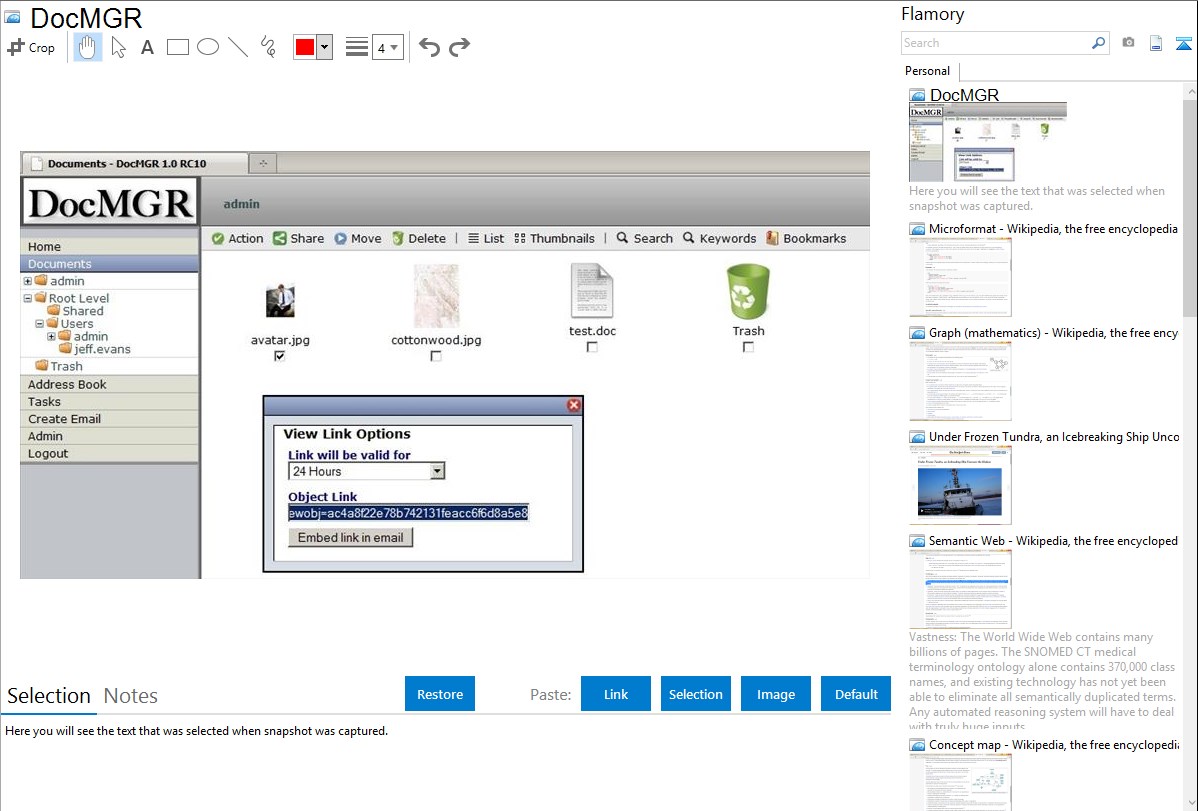Screen dimensions: 1198x811
Task: Close the View Link Options dialog
Action: pos(574,405)
